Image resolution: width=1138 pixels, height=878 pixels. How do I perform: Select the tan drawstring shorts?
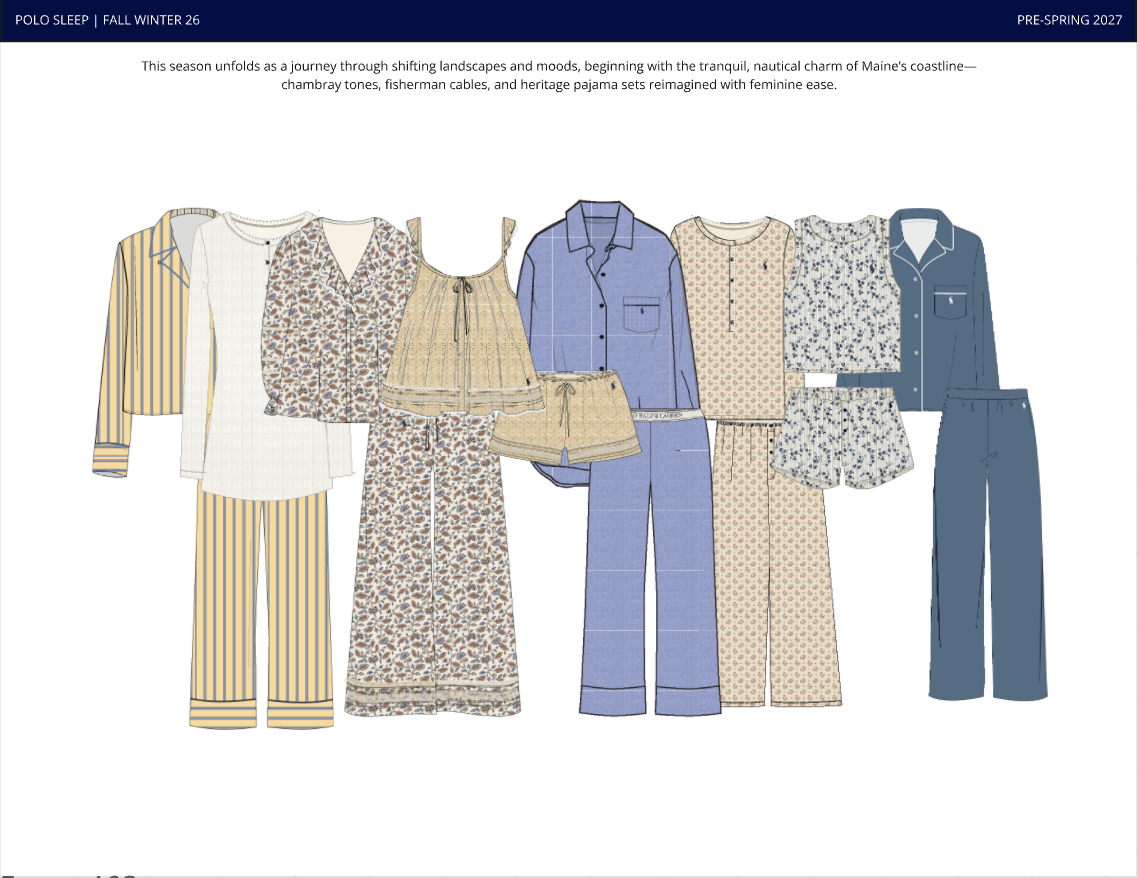[x=565, y=419]
